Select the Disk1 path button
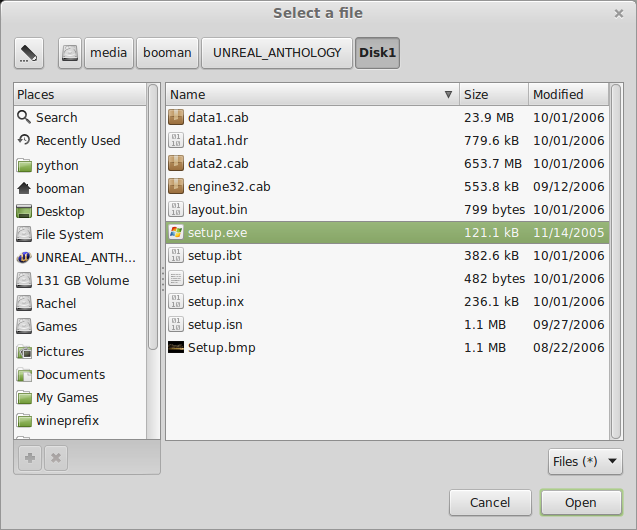This screenshot has height=530, width=637. pyautogui.click(x=377, y=53)
